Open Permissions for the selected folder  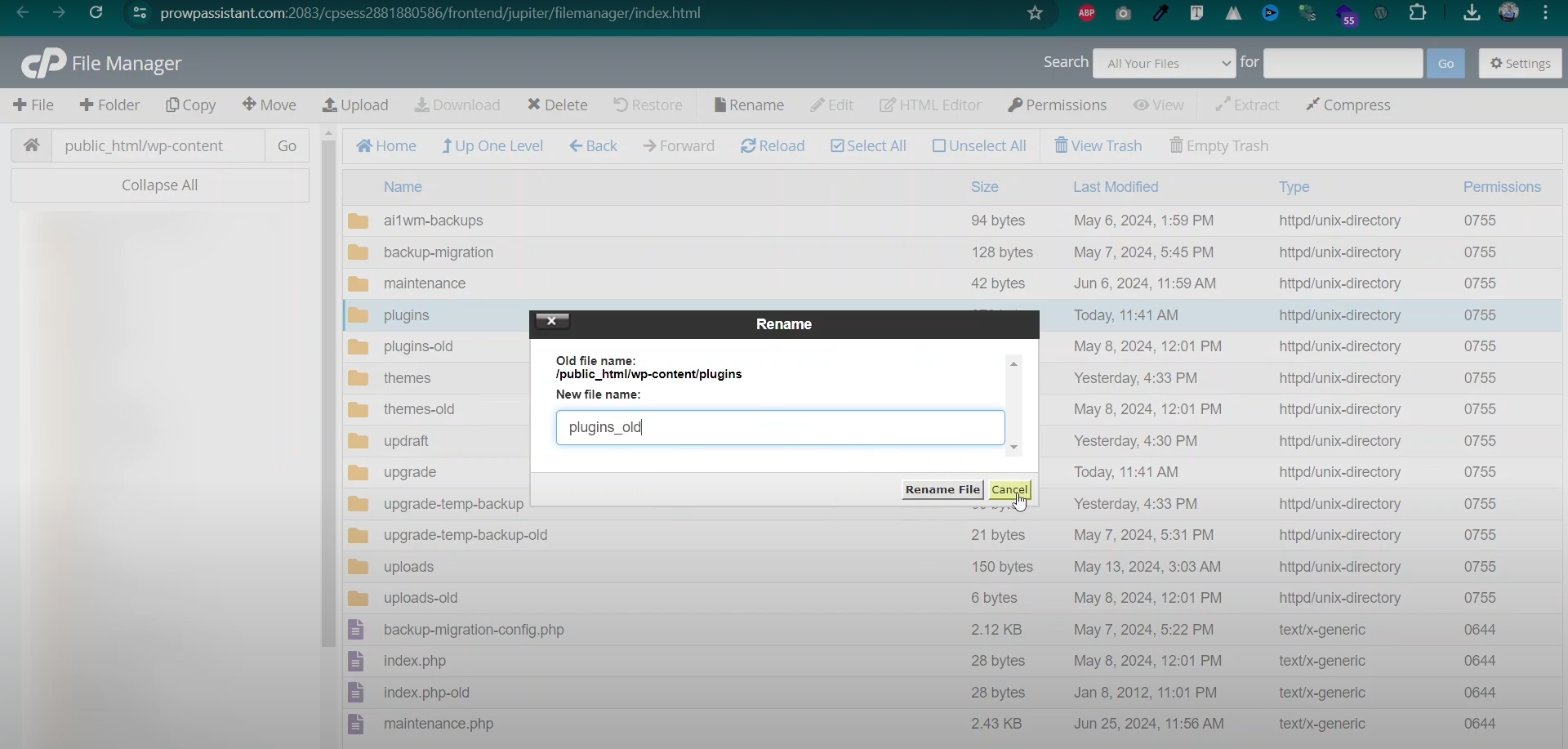(1057, 105)
